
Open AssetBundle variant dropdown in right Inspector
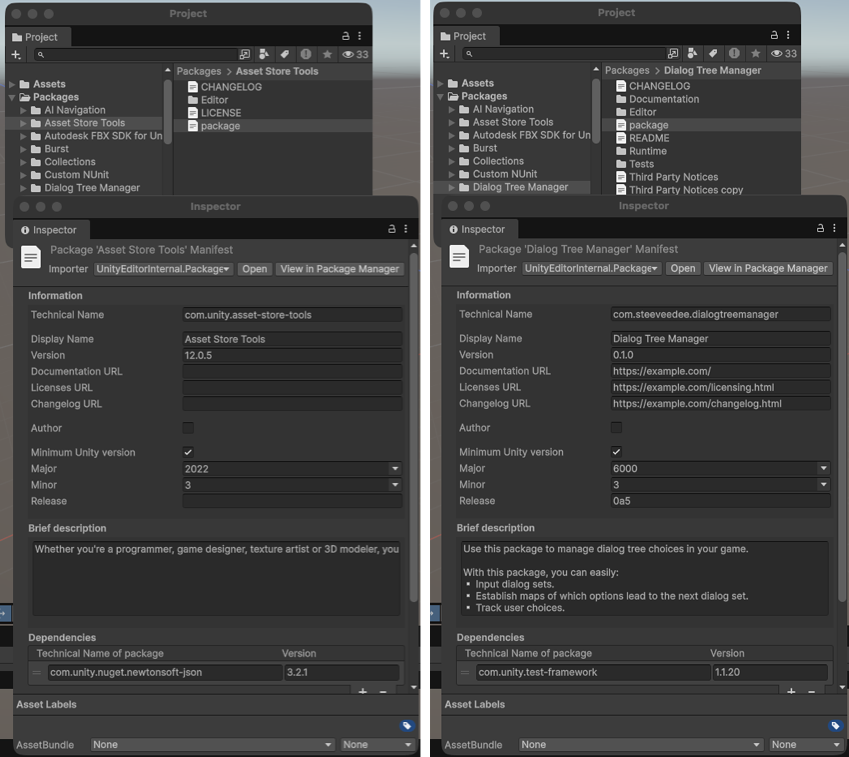pyautogui.click(x=806, y=745)
